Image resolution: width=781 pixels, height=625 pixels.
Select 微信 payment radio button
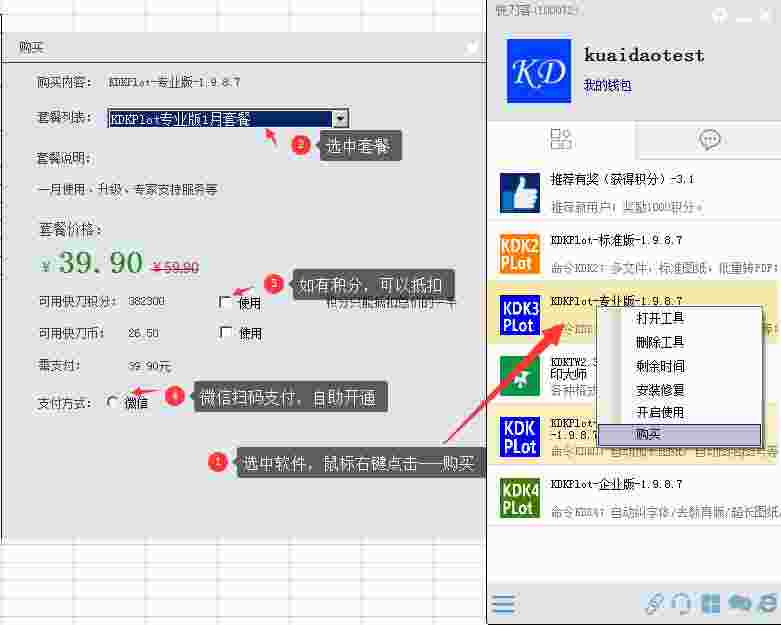(112, 402)
